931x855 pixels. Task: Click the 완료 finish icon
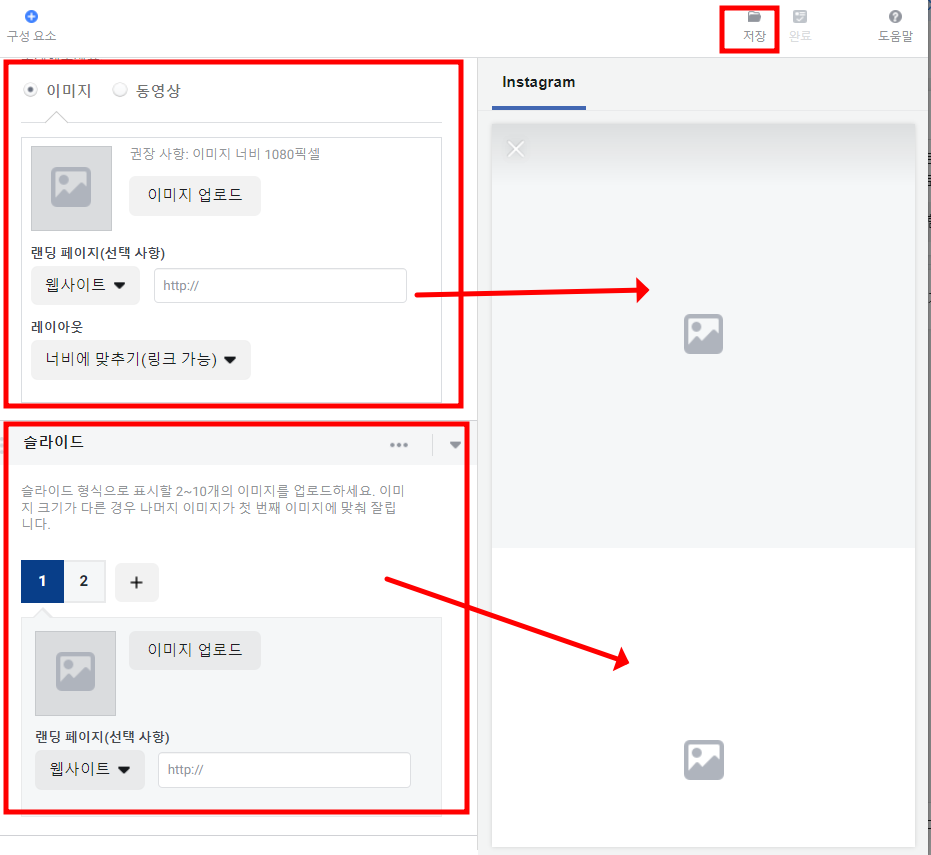click(x=800, y=17)
